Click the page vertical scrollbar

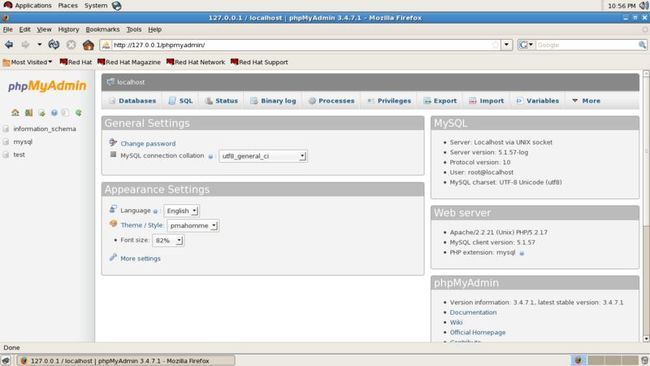646,206
